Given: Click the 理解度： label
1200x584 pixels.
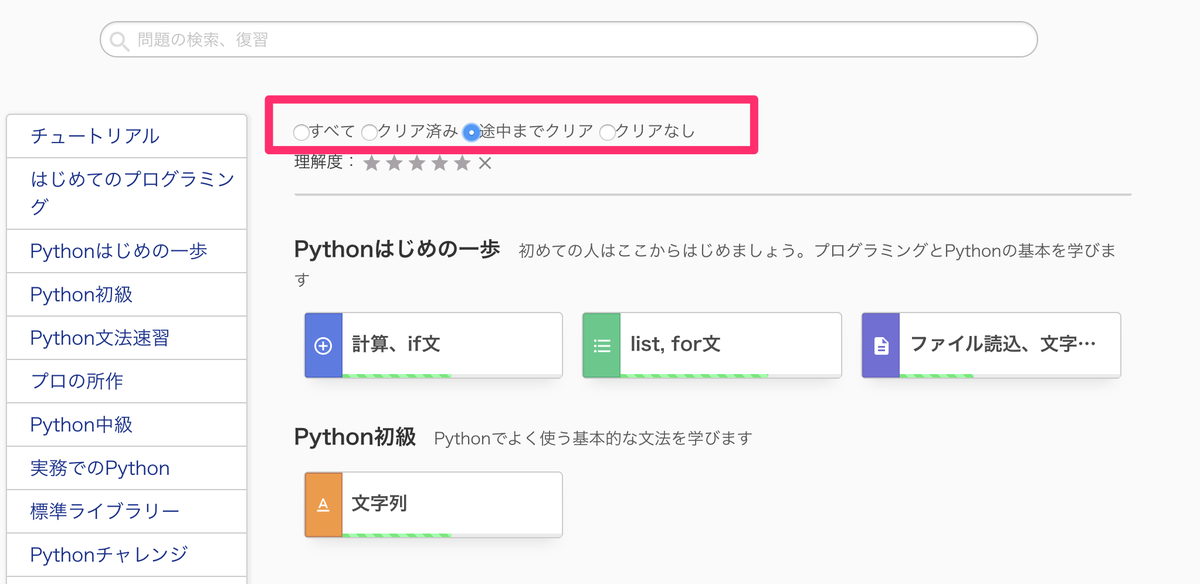Looking at the screenshot, I should pos(326,162).
